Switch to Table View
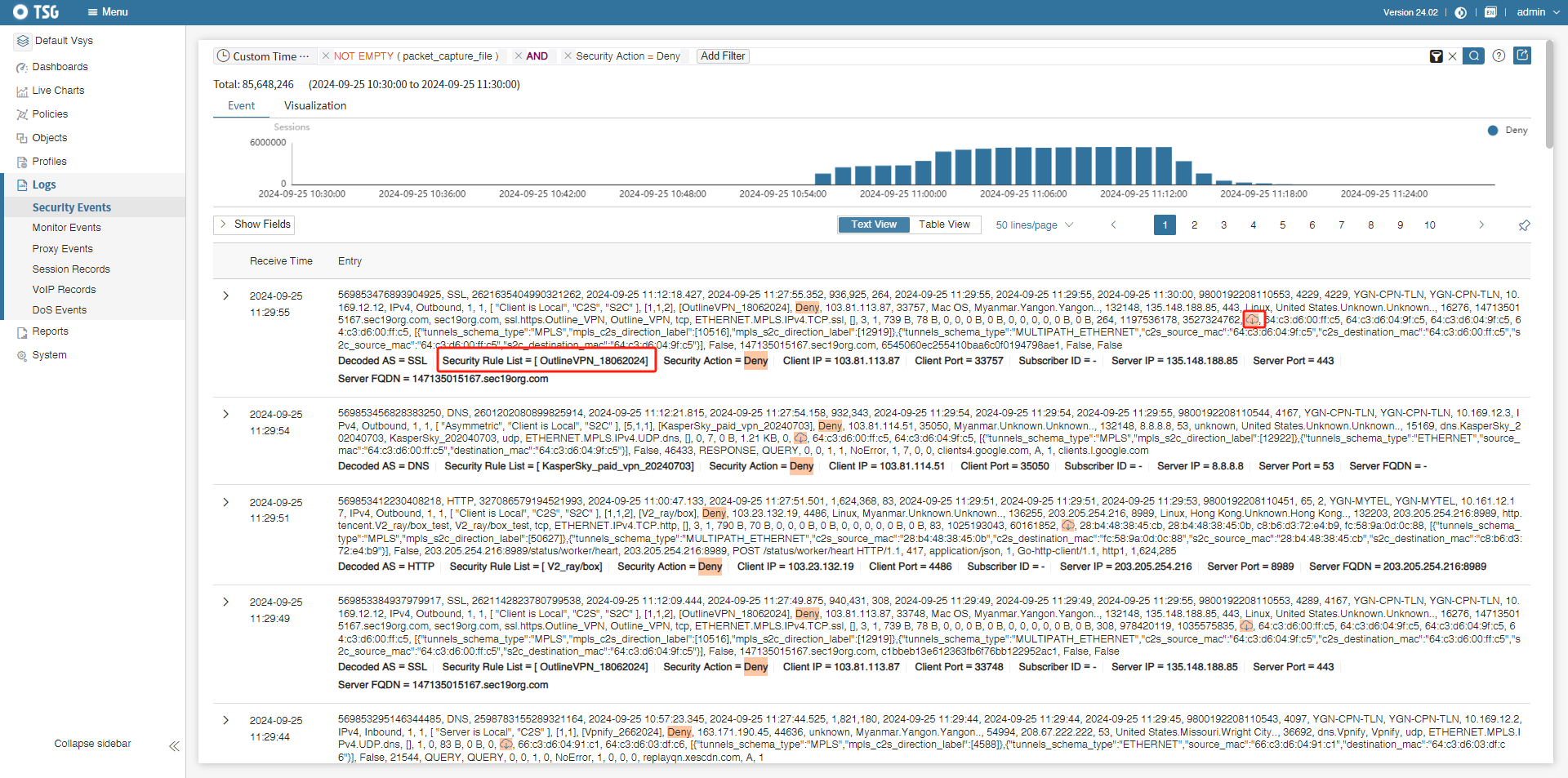Image resolution: width=1568 pixels, height=778 pixels. pyautogui.click(x=944, y=225)
